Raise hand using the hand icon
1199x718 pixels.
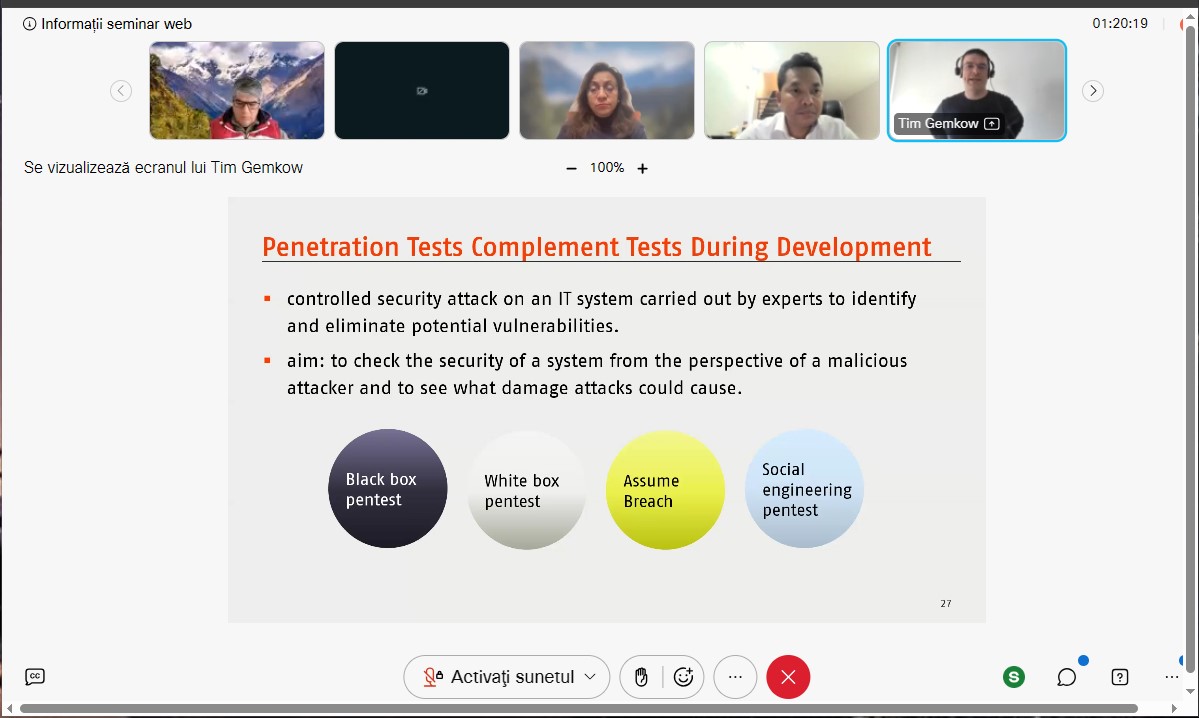point(641,677)
